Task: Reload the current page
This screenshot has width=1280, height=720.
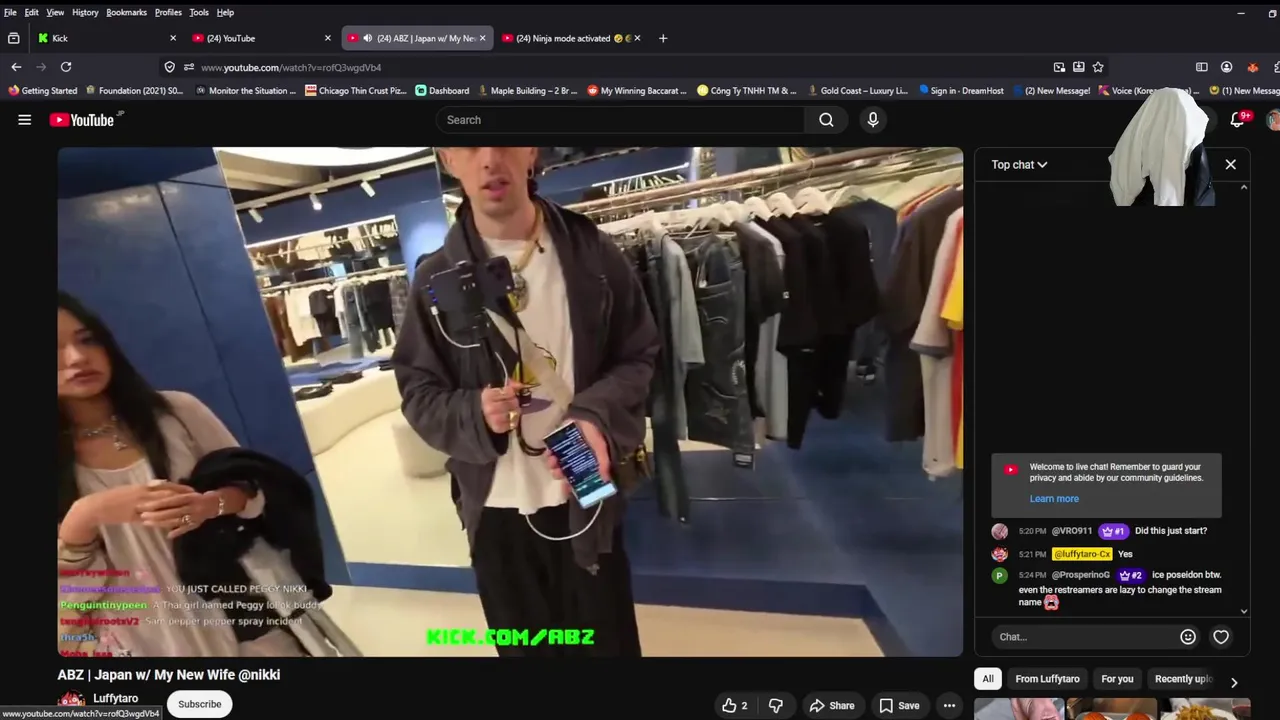Action: click(x=66, y=67)
